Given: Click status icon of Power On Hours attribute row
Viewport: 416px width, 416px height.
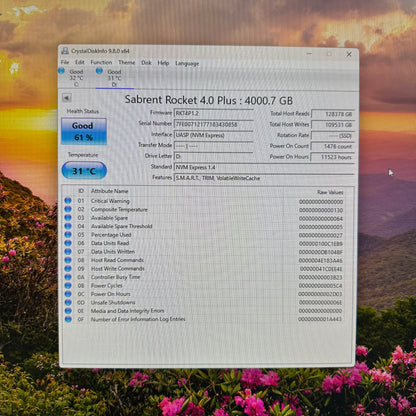Looking at the screenshot, I should (x=68, y=294).
